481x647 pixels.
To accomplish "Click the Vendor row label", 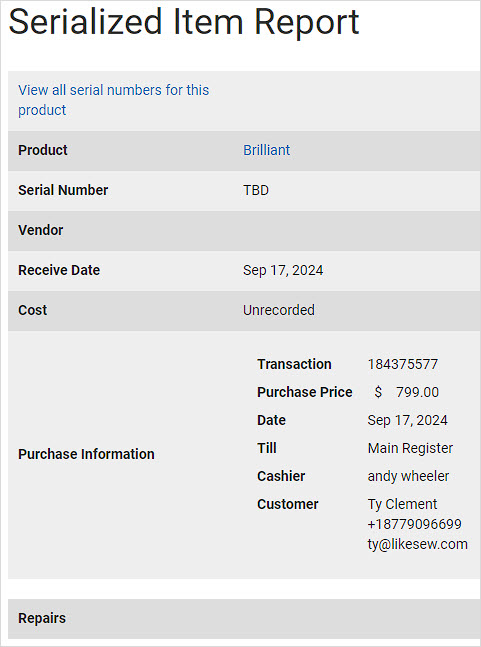I will [x=40, y=230].
